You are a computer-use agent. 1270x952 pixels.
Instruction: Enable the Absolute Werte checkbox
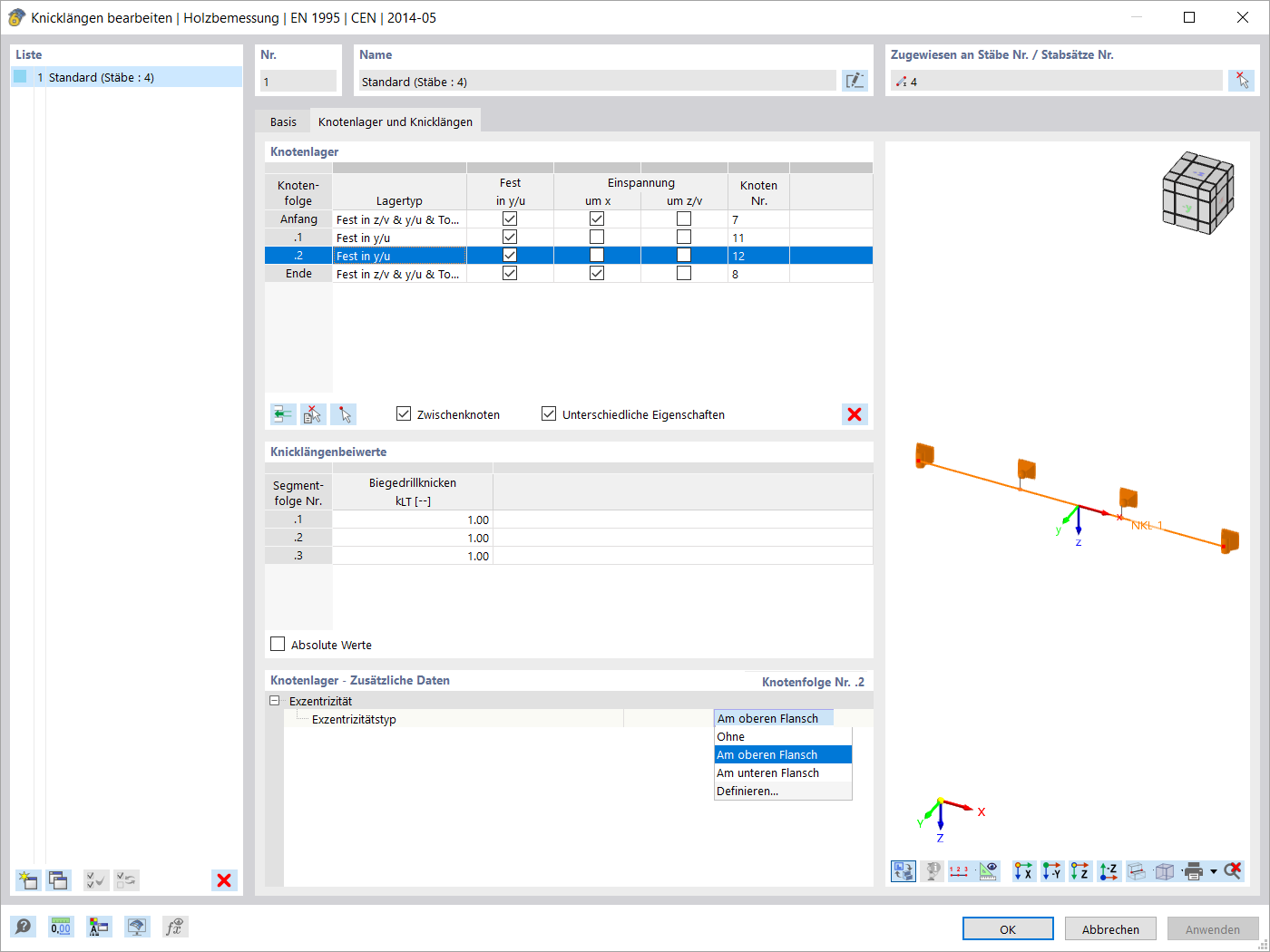(x=278, y=644)
